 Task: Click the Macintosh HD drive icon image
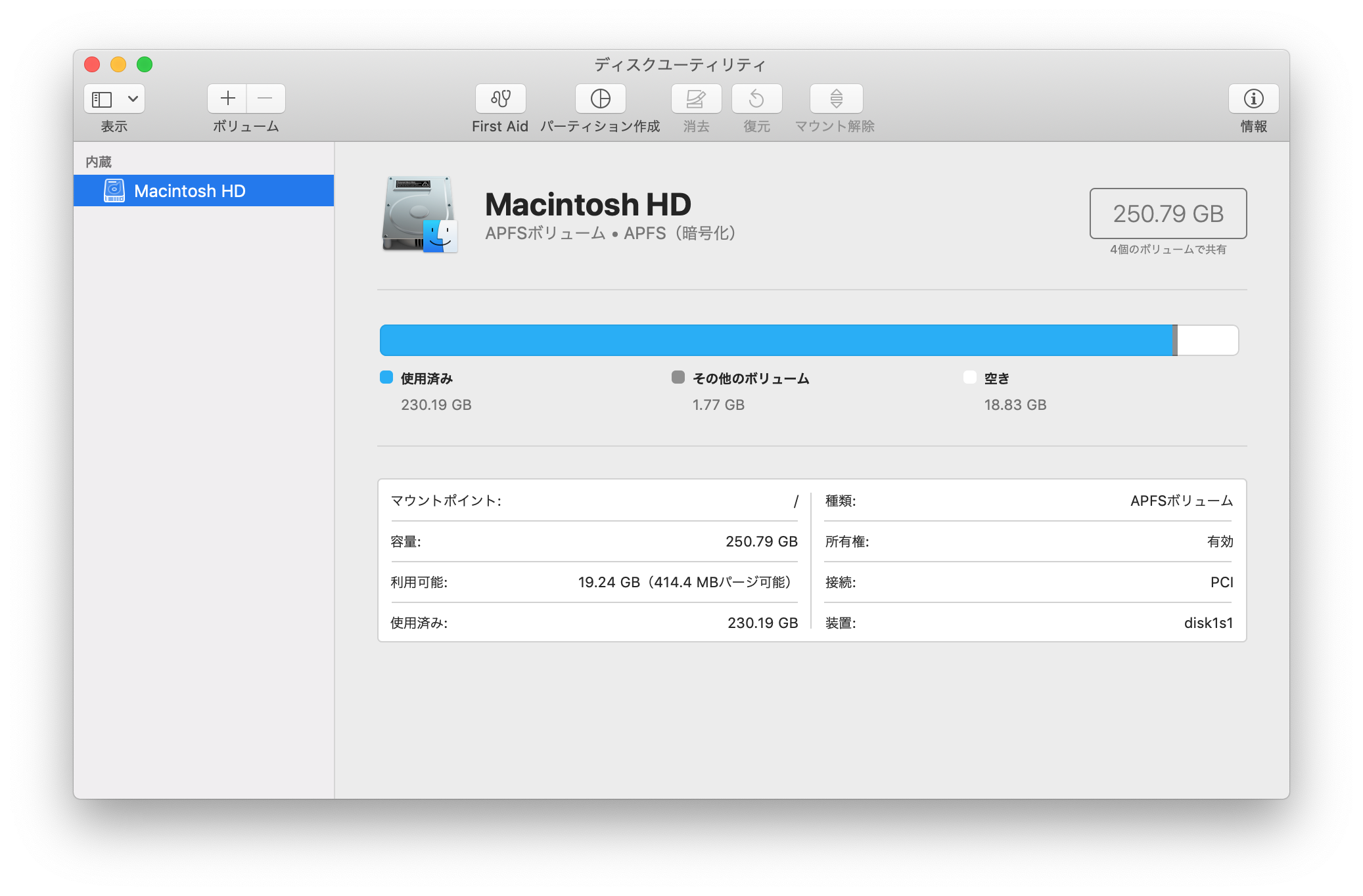click(x=419, y=213)
